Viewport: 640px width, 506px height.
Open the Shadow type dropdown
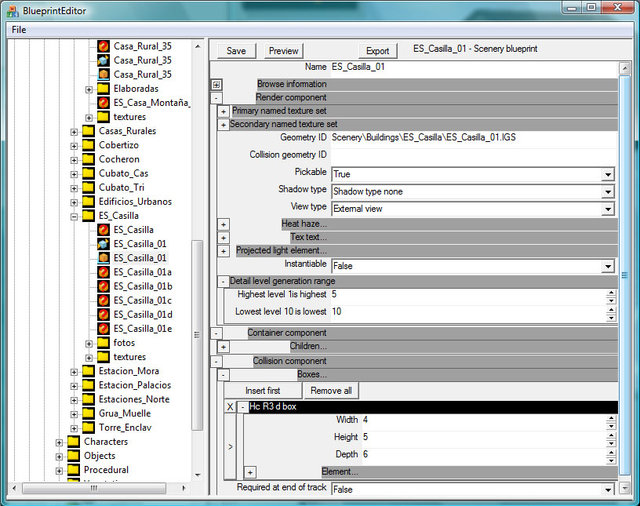coord(607,191)
